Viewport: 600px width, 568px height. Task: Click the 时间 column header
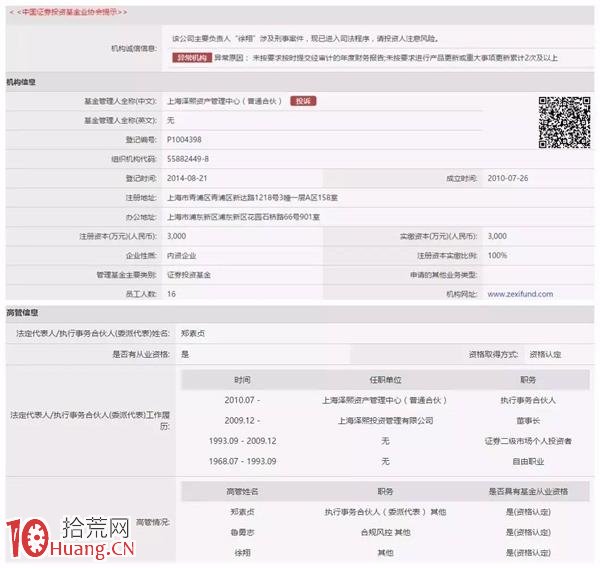pos(242,380)
